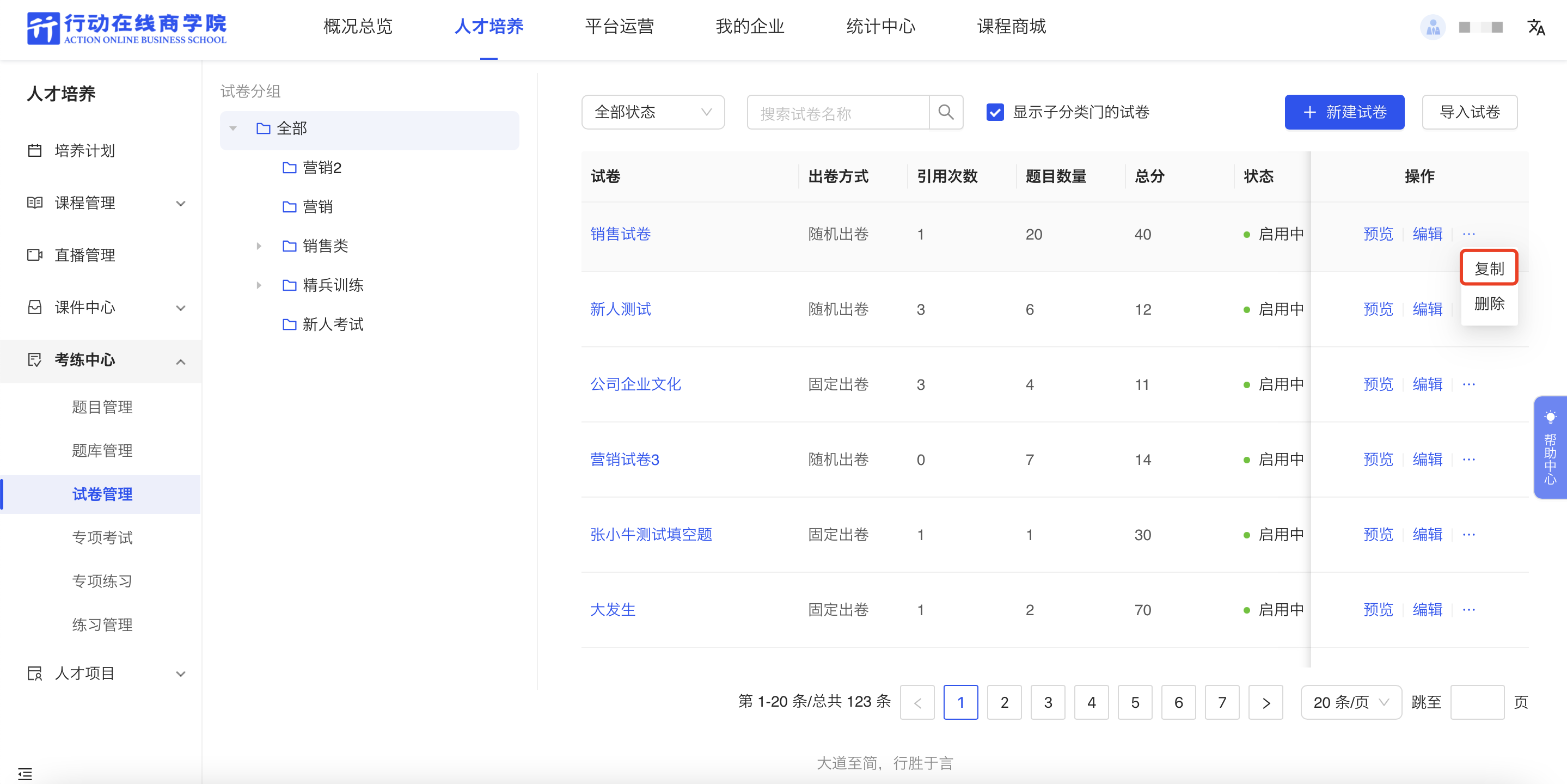Viewport: 1567px width, 784px height.
Task: Click the 搜索试卷名称 search field
Action: 837,112
